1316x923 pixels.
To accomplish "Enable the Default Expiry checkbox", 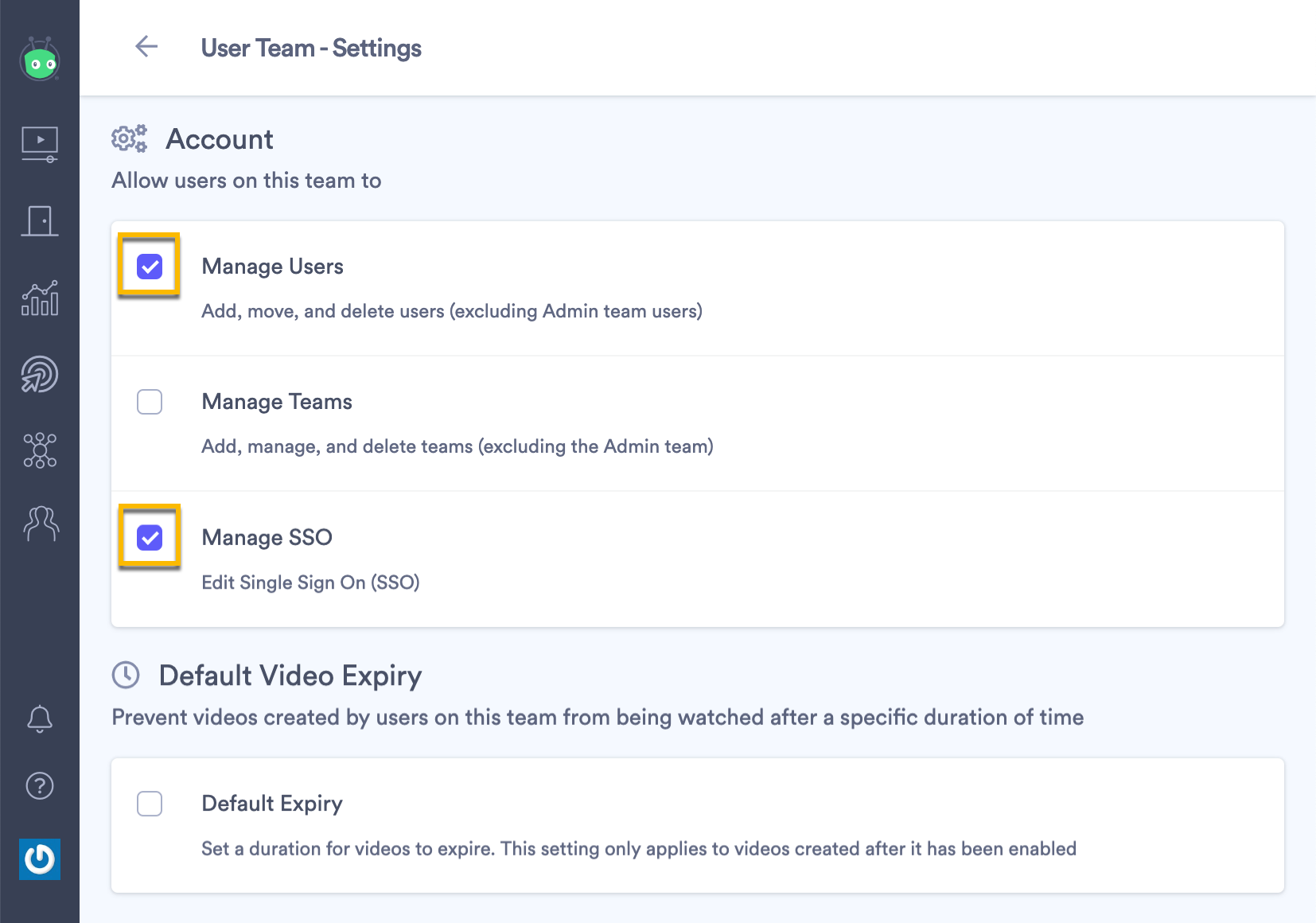I will pyautogui.click(x=150, y=804).
